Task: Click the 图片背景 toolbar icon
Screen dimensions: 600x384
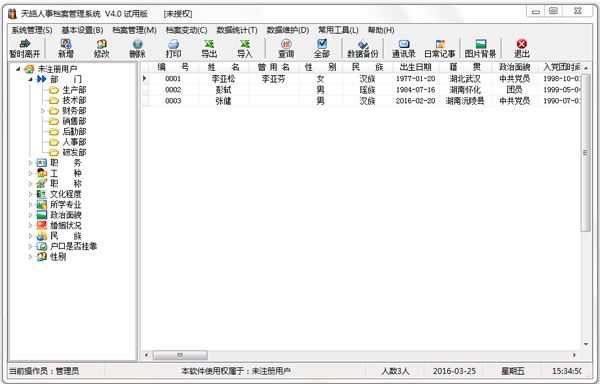Action: click(480, 49)
